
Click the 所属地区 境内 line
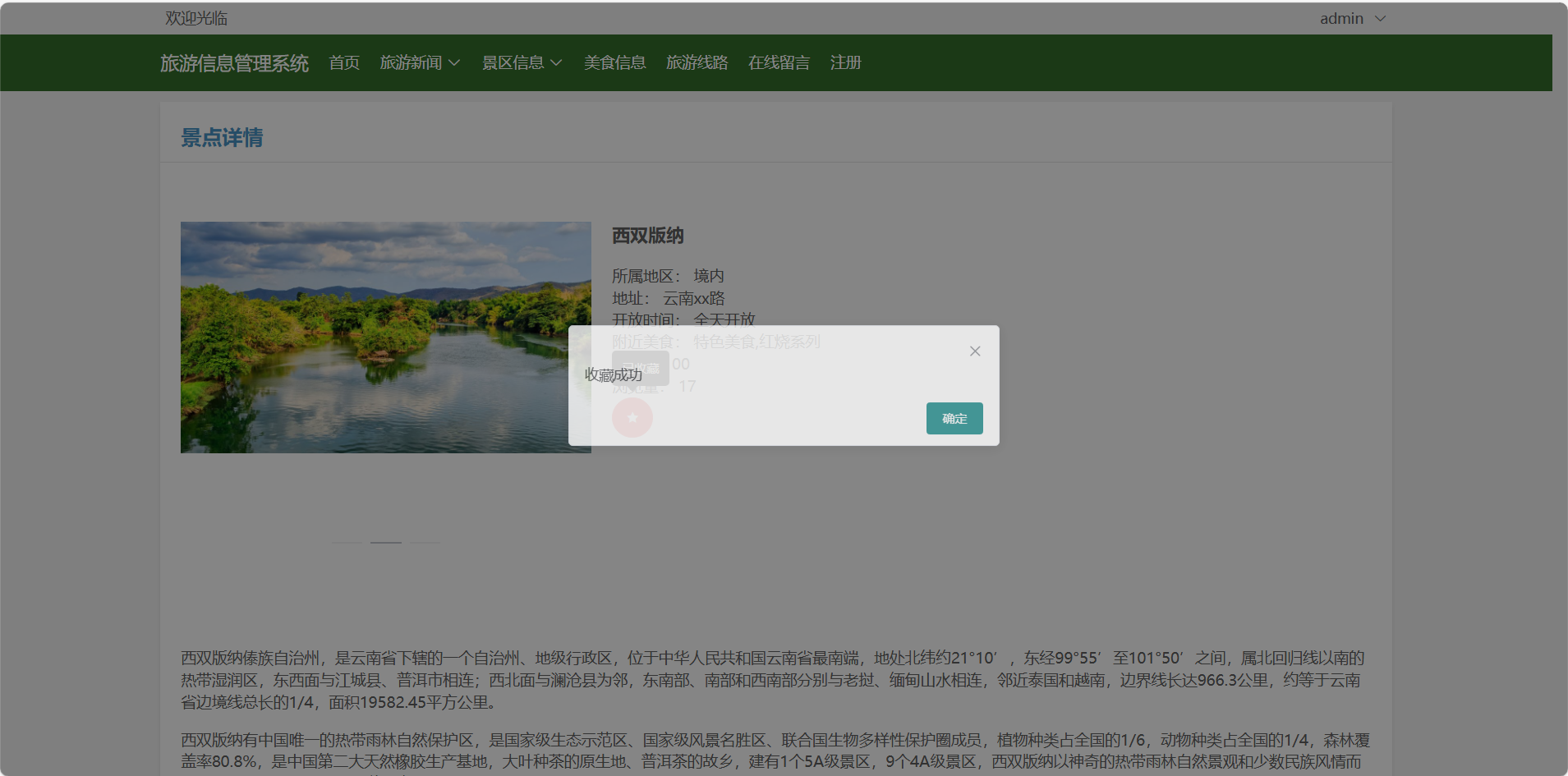[668, 276]
